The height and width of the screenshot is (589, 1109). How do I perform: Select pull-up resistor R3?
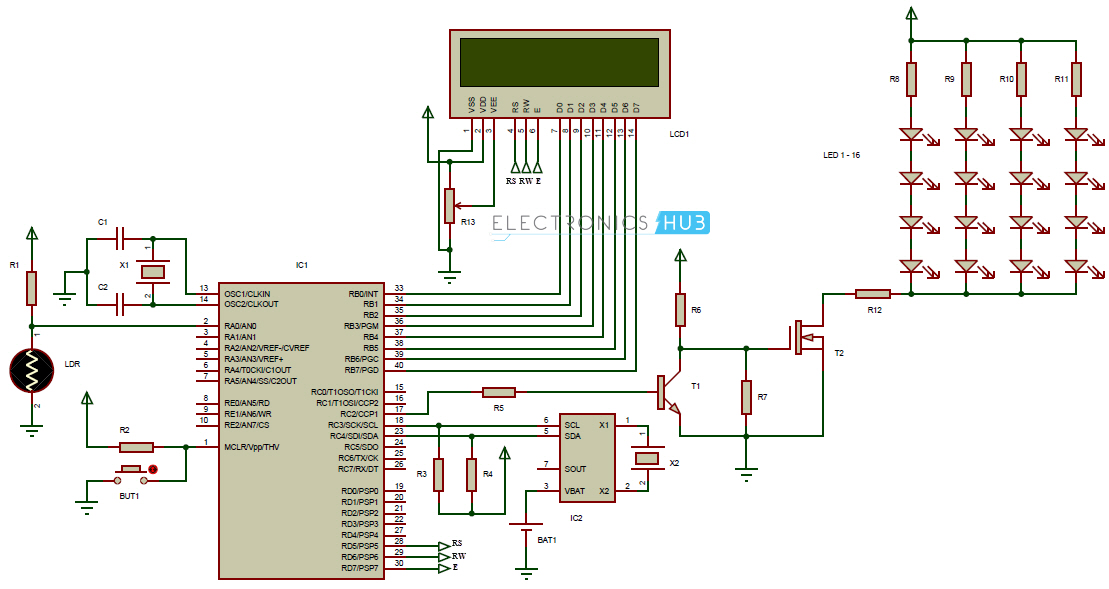point(439,474)
